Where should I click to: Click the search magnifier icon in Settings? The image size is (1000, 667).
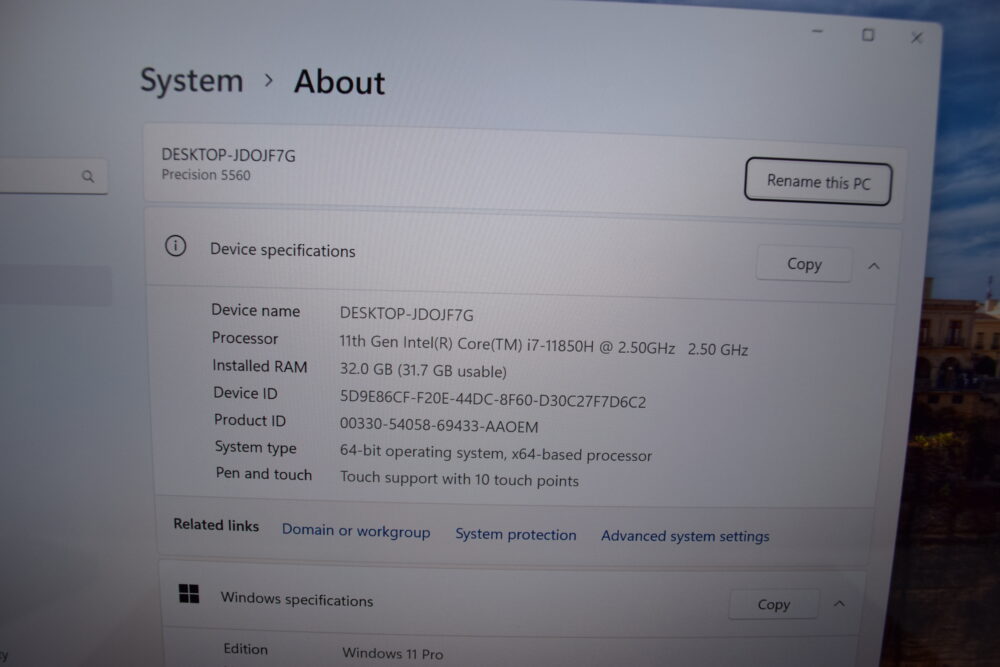pos(88,176)
